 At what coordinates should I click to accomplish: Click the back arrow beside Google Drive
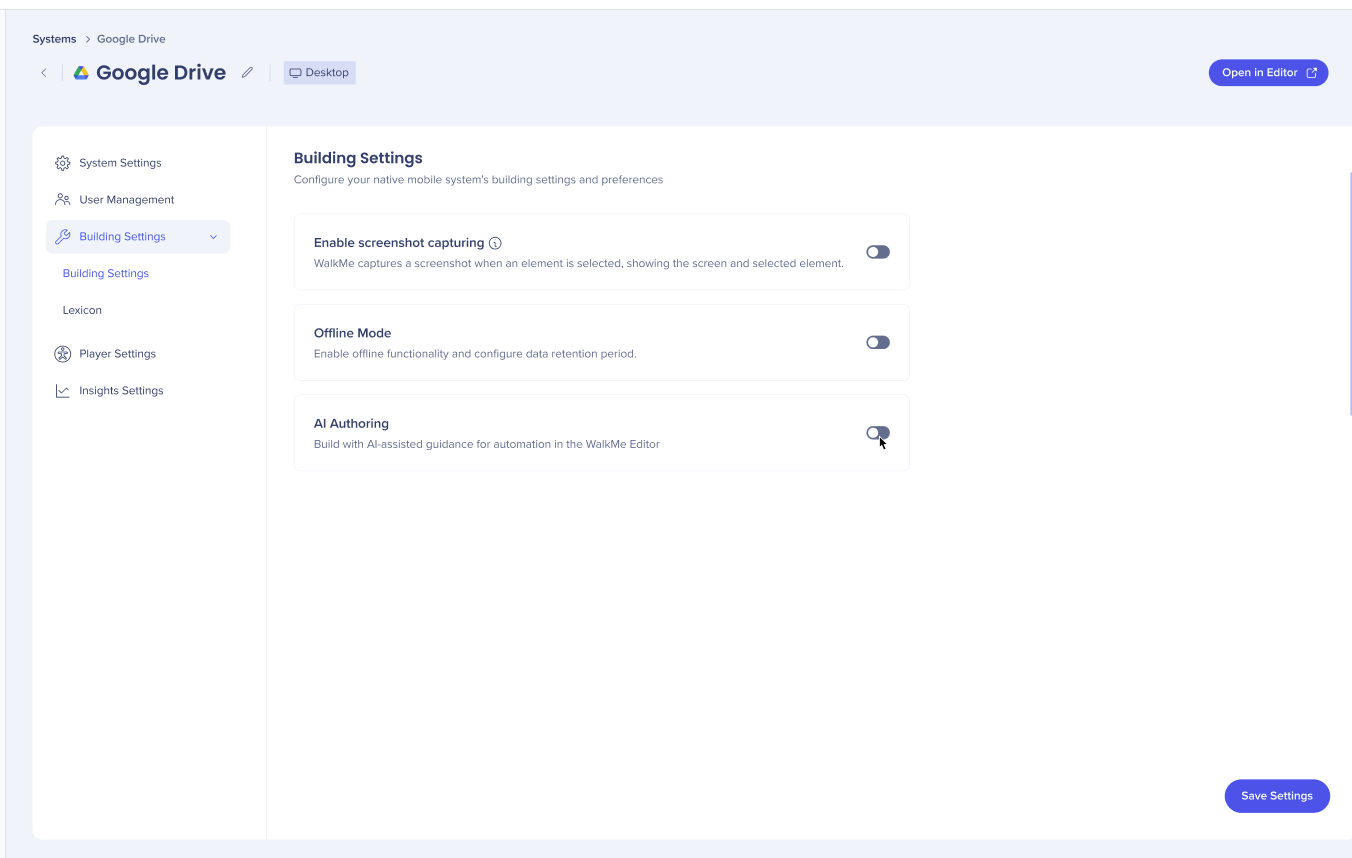click(43, 73)
